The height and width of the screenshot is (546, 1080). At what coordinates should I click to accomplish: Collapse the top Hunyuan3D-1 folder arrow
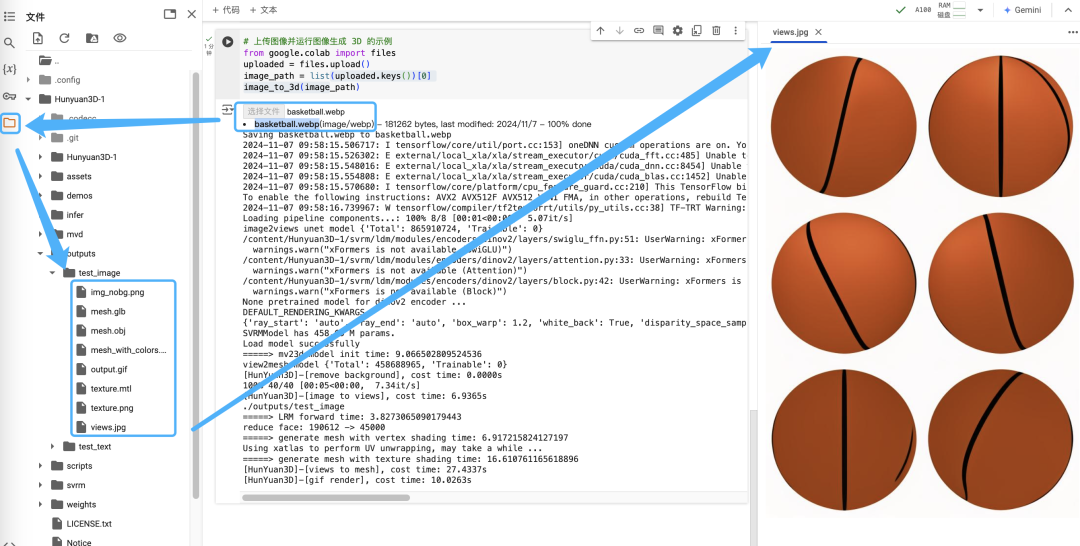tap(28, 99)
